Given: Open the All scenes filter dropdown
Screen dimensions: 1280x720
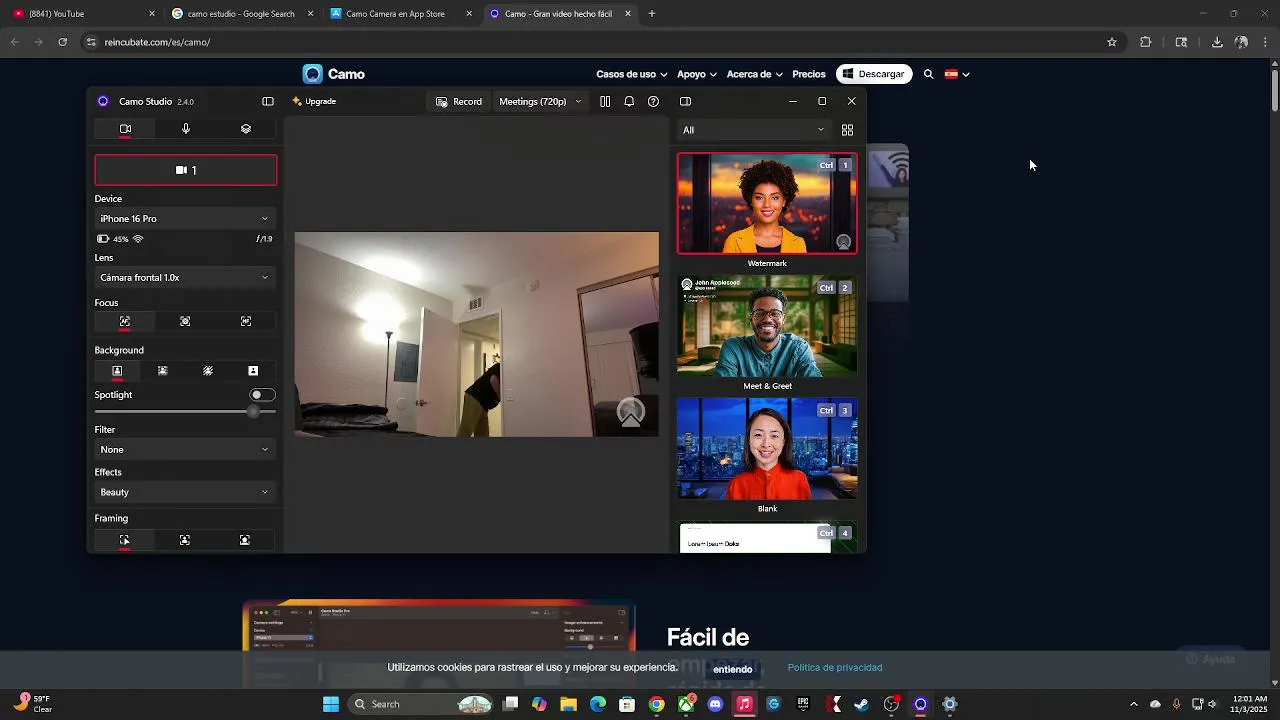Looking at the screenshot, I should point(754,130).
